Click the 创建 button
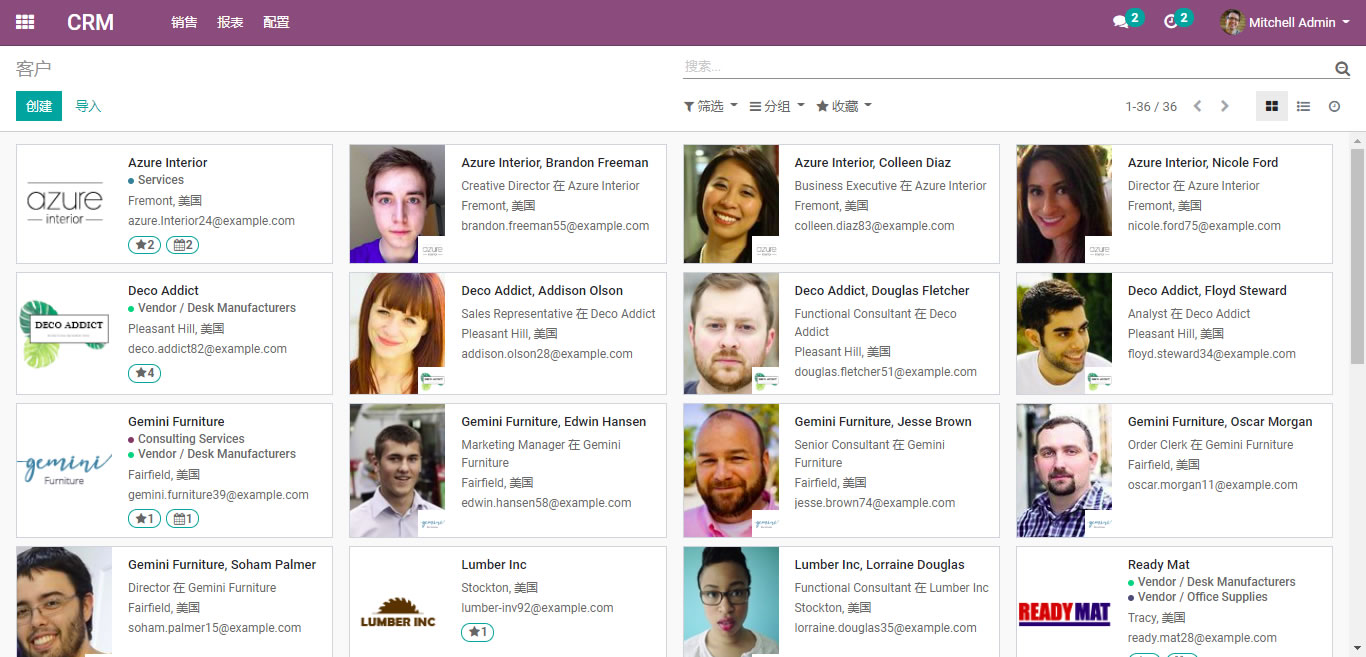The height and width of the screenshot is (657, 1366). point(39,106)
